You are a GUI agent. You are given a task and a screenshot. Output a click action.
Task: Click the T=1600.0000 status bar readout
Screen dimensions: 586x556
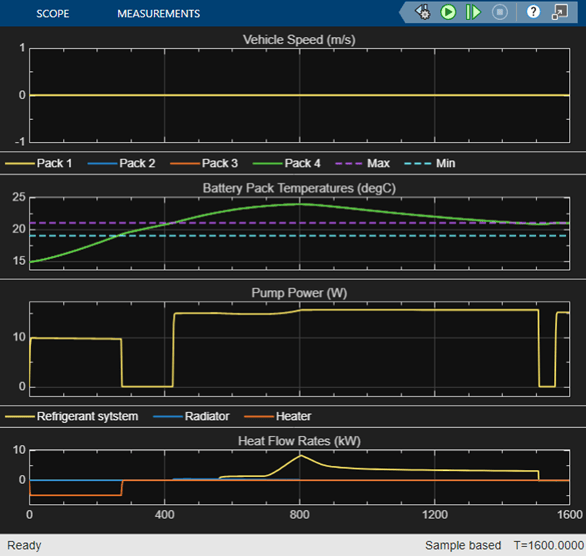click(x=548, y=545)
